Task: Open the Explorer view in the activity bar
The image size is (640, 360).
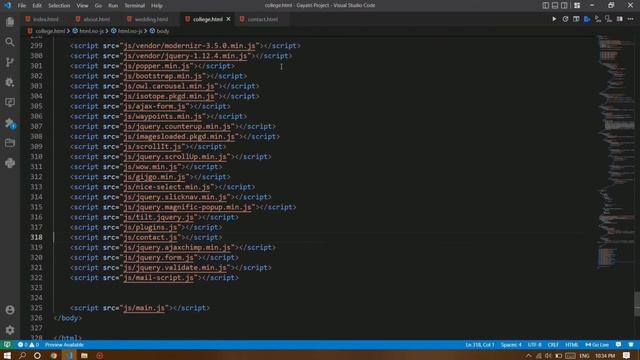Action: [x=10, y=22]
